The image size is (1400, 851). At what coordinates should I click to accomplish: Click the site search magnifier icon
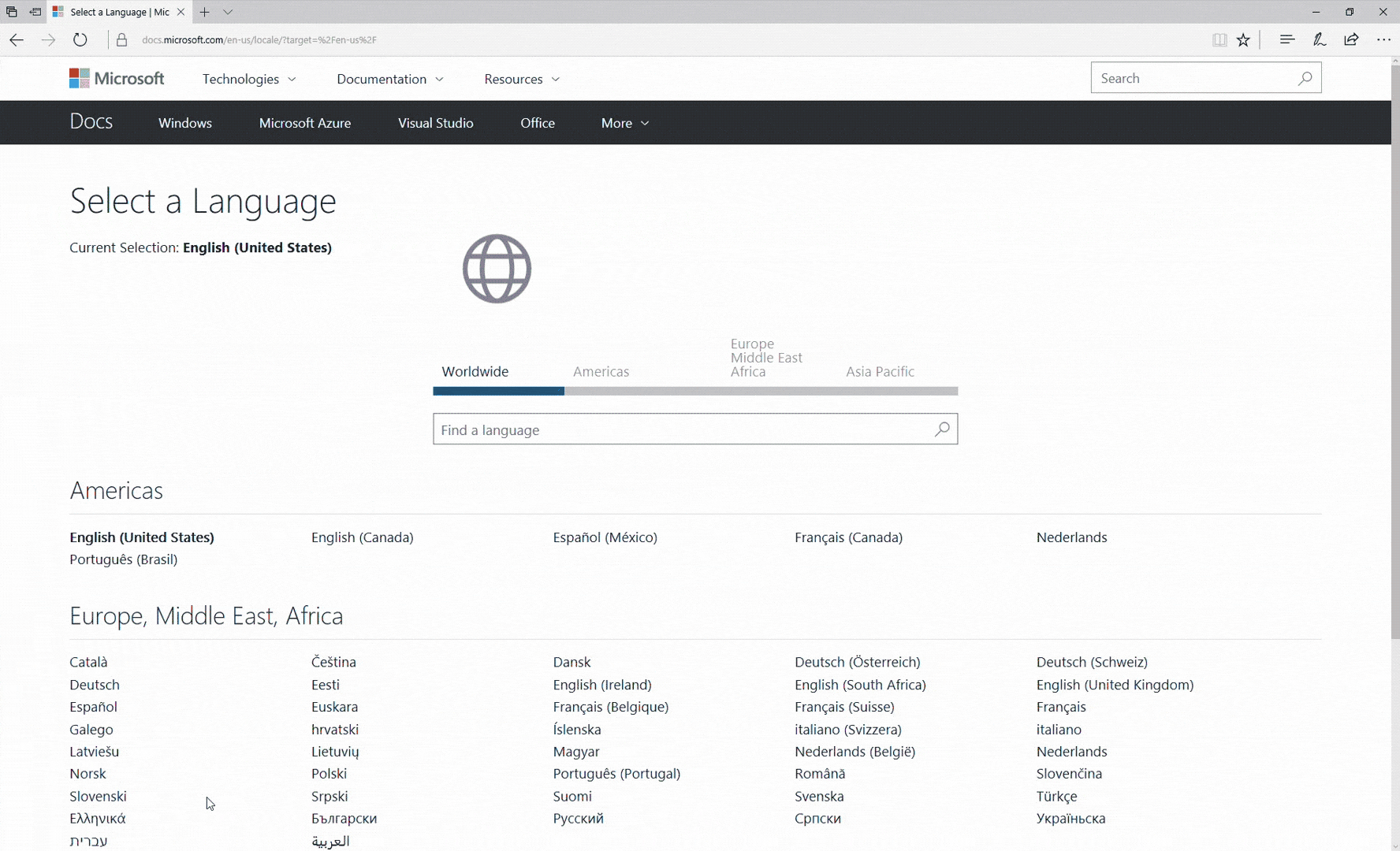pyautogui.click(x=1305, y=78)
